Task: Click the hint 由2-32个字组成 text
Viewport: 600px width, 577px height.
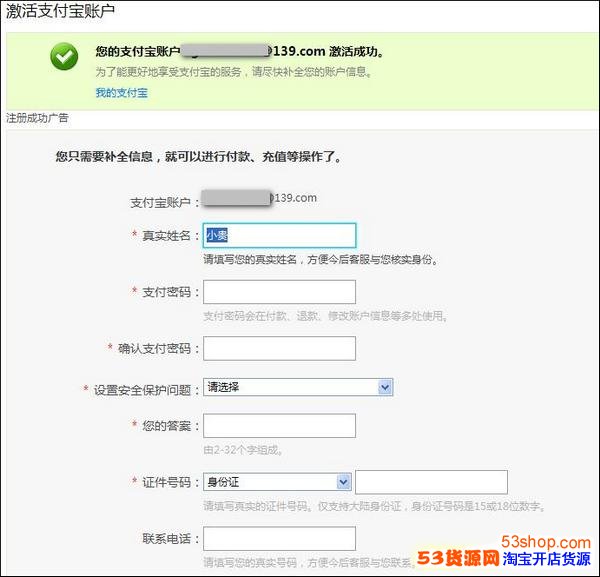Action: coord(243,450)
